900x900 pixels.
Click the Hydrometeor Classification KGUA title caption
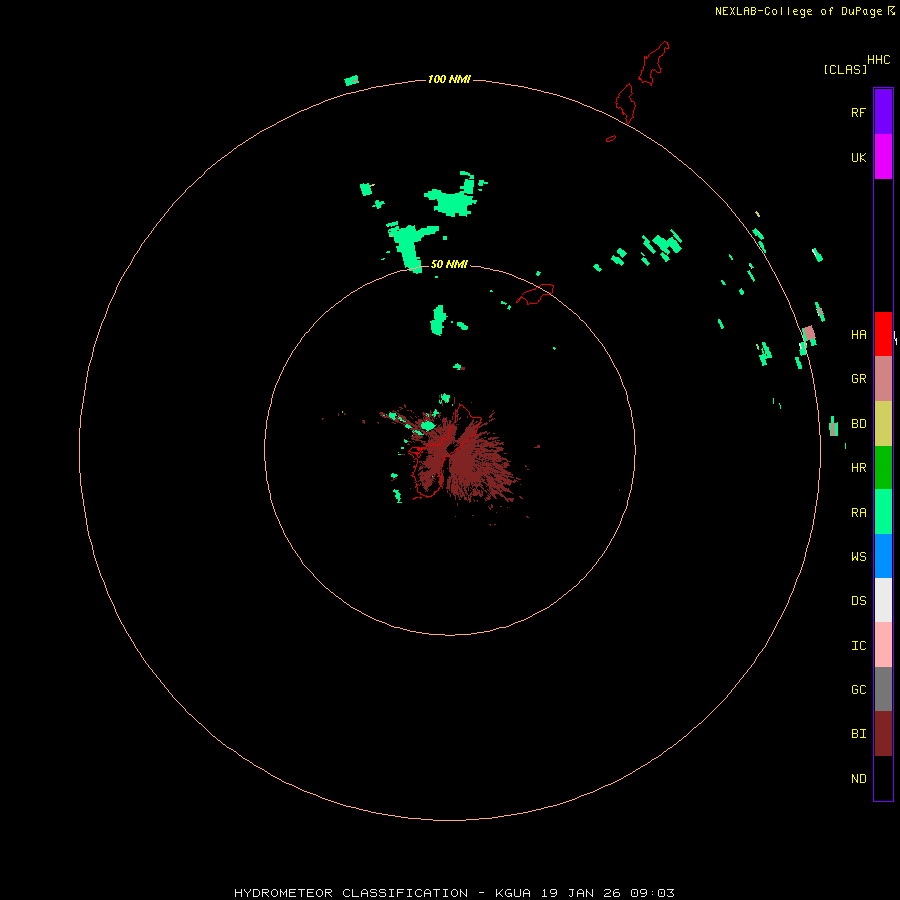[x=454, y=893]
